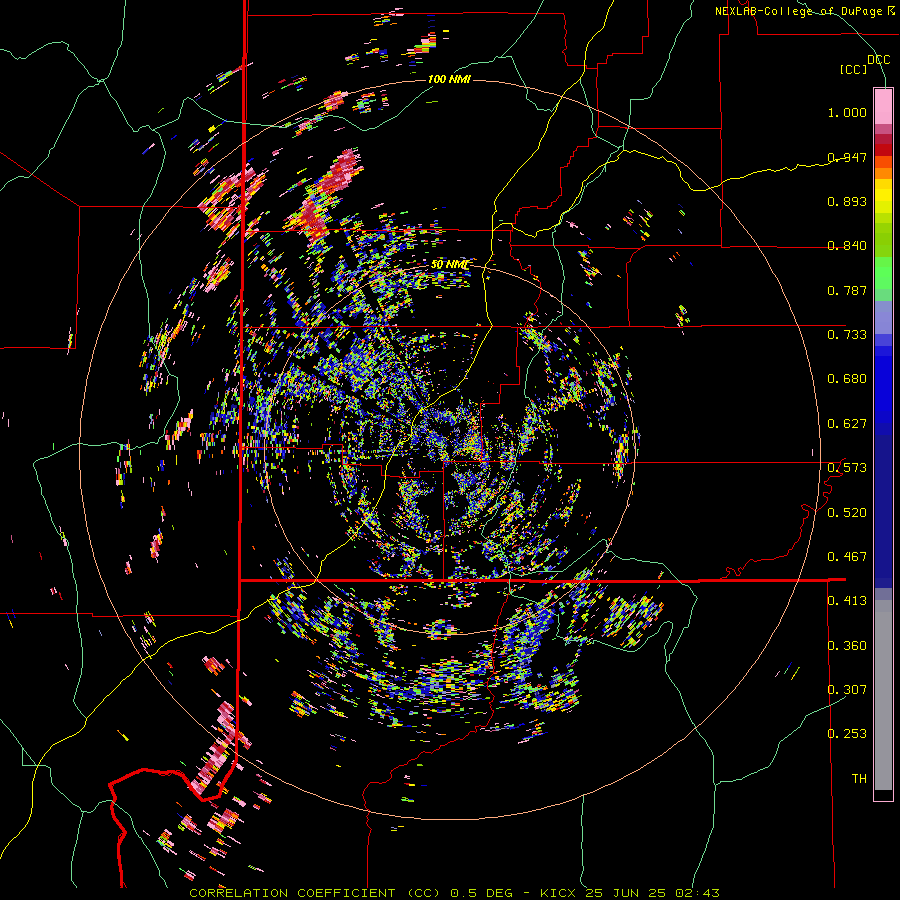Click the 100 NMI range ring label
Viewport: 900px width, 900px height.
[x=449, y=79]
